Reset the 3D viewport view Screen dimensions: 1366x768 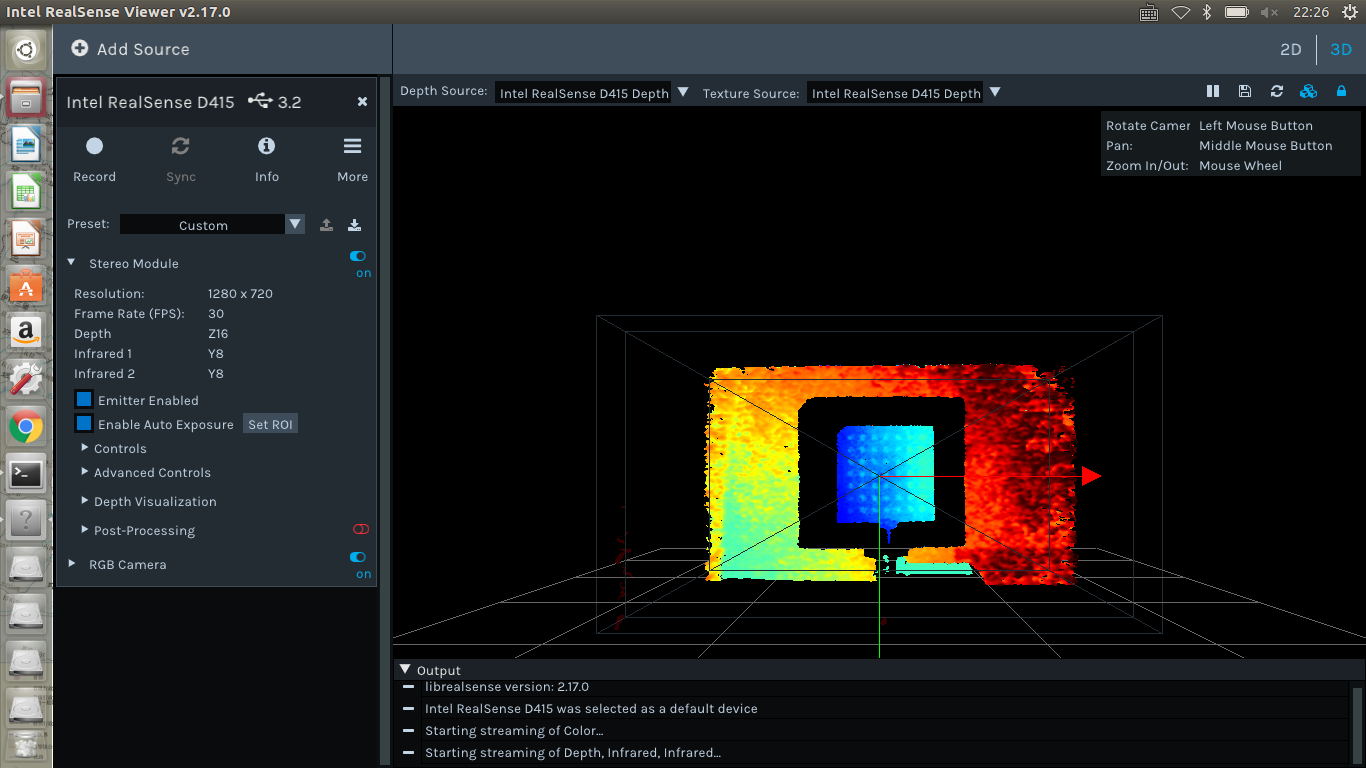(x=1277, y=91)
